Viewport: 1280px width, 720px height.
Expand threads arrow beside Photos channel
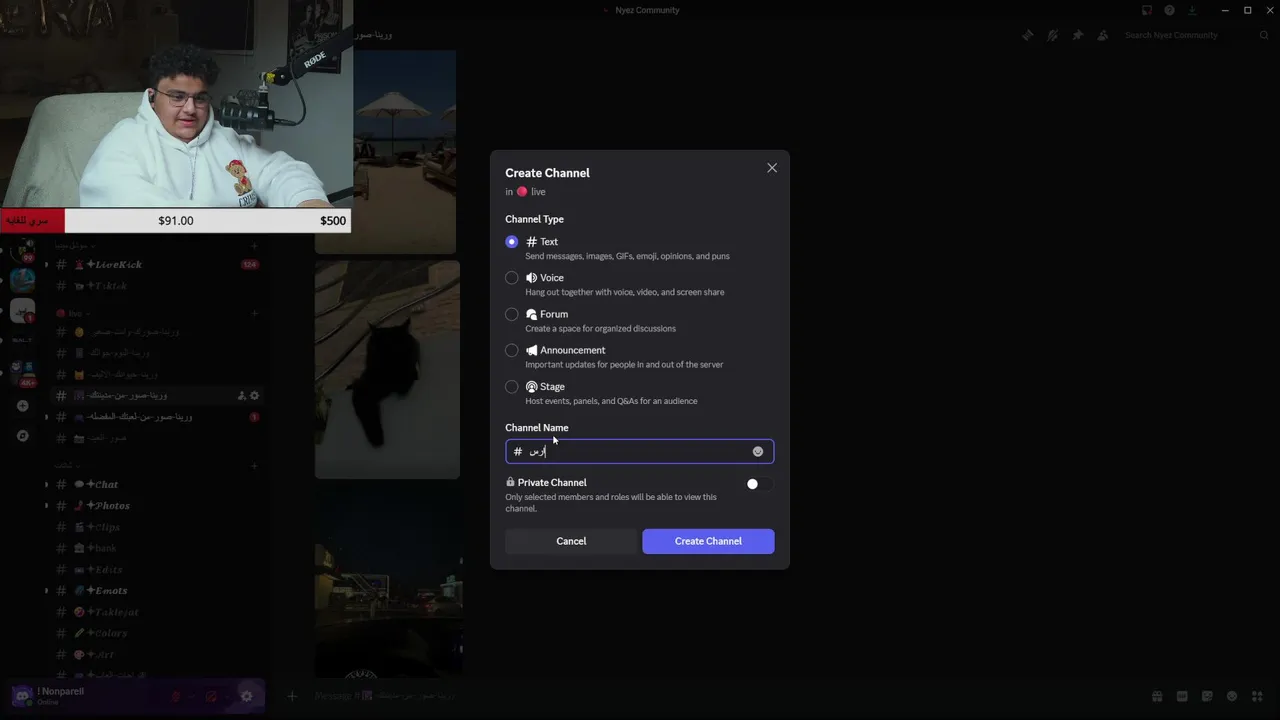(46, 506)
